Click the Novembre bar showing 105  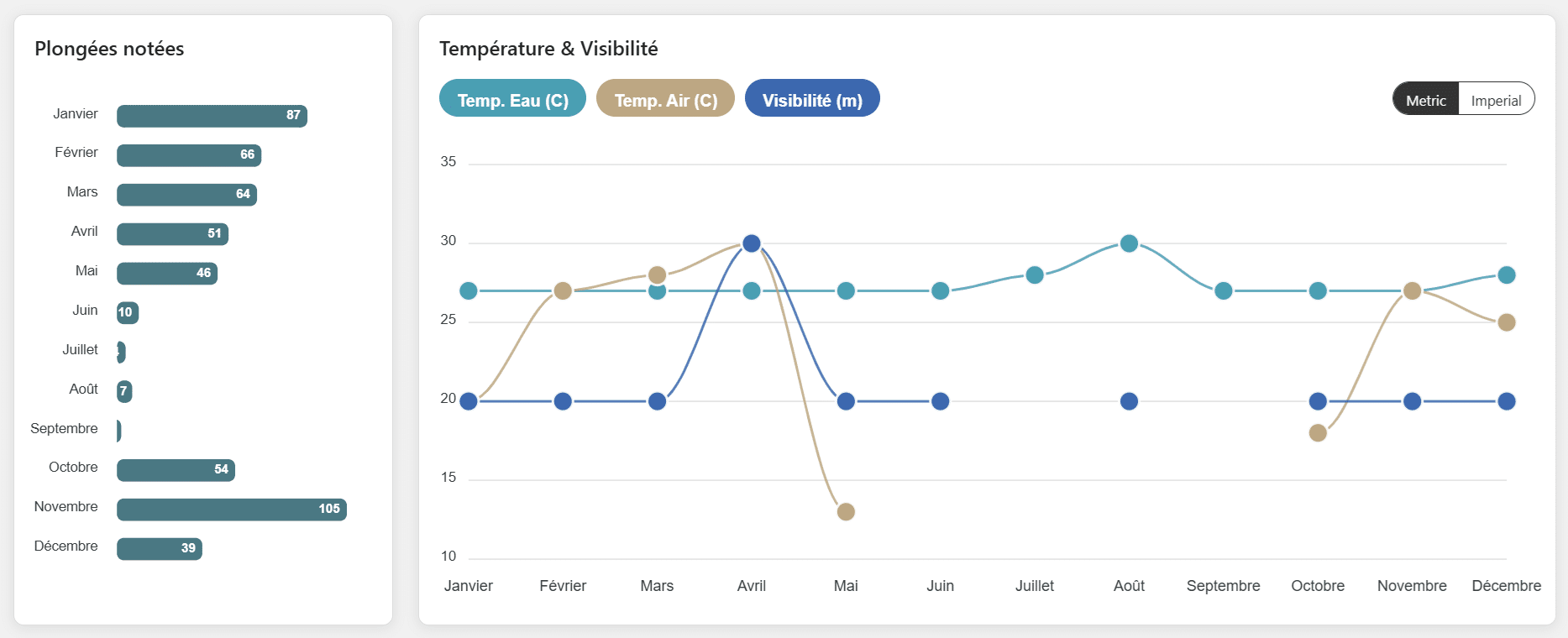pos(231,509)
